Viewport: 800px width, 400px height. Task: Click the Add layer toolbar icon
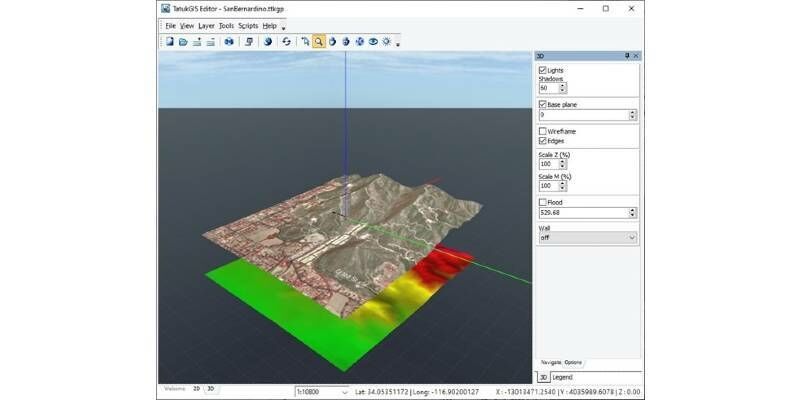tap(197, 42)
